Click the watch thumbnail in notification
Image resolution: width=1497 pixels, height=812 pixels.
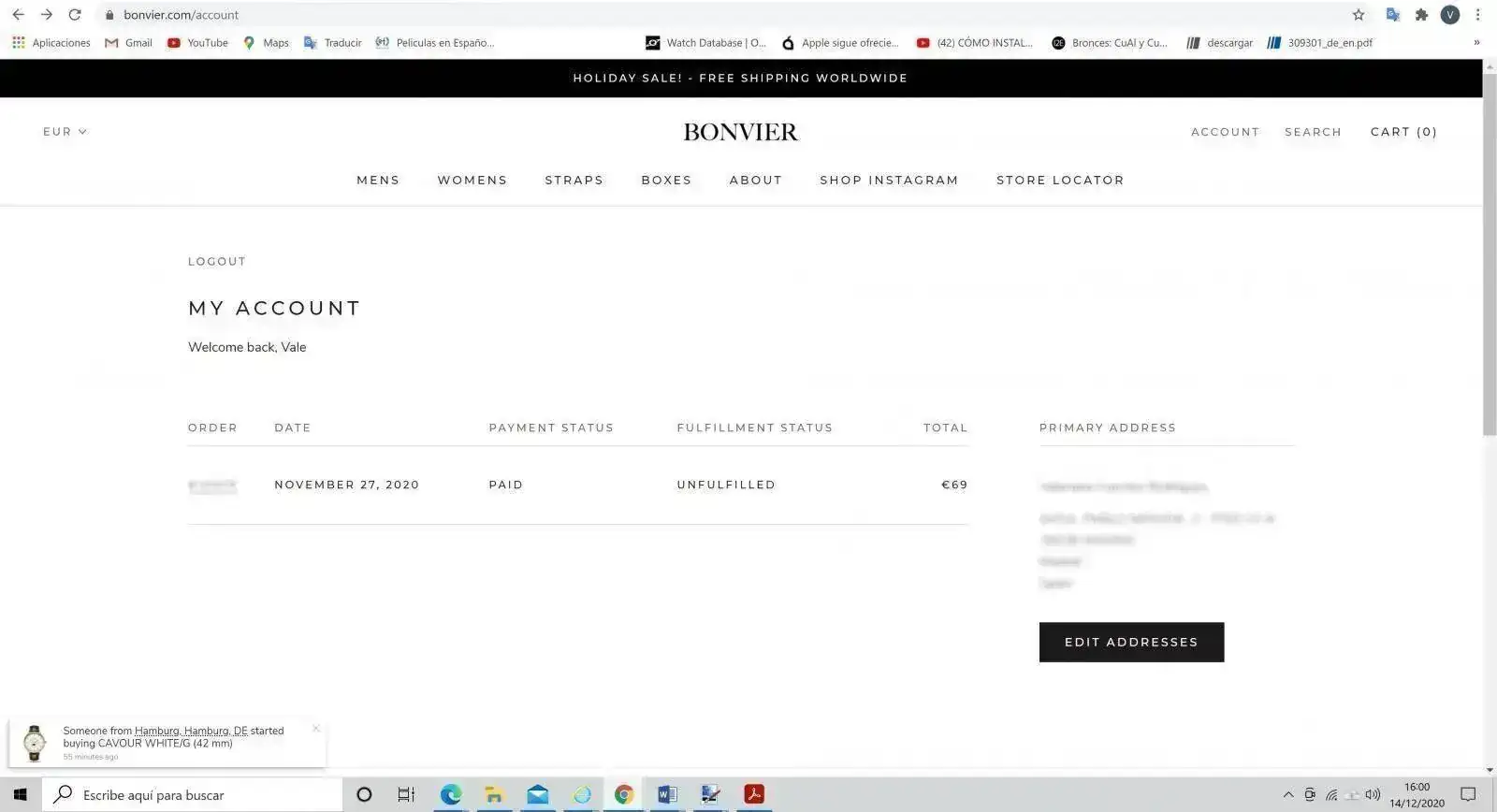(x=35, y=743)
